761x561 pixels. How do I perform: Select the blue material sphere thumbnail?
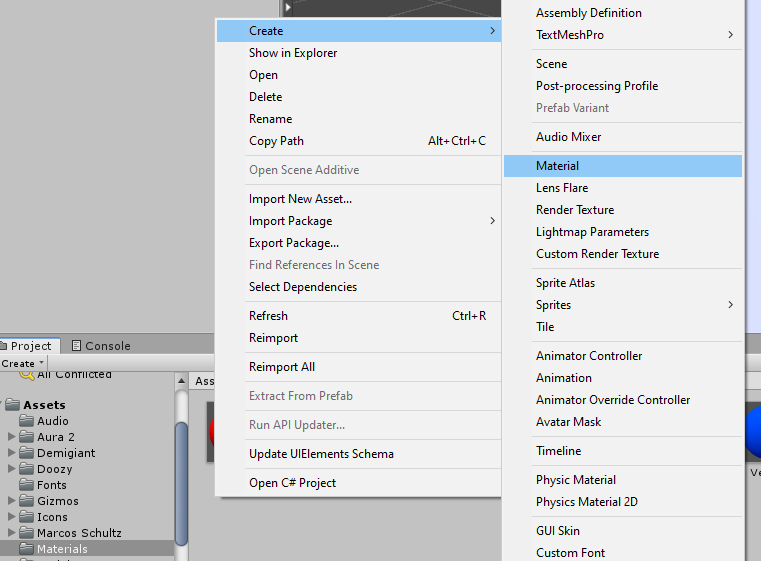click(x=753, y=432)
